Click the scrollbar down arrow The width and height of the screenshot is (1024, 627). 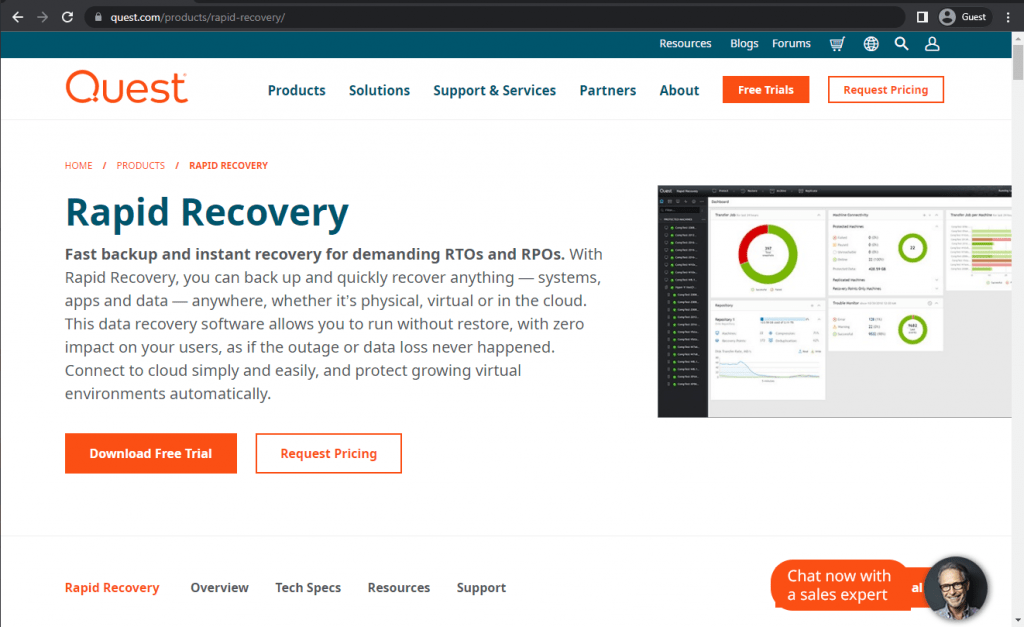(1017, 620)
